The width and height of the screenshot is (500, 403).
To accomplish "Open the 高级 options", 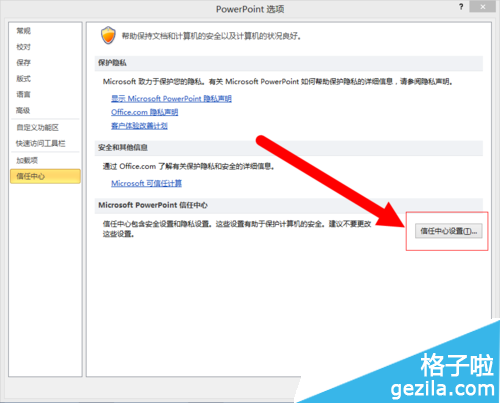I will click(x=24, y=110).
